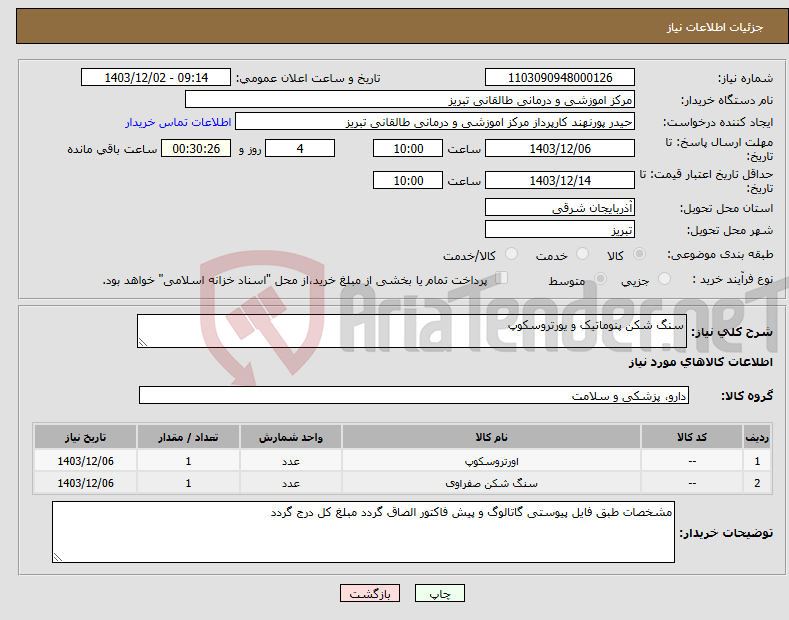The width and height of the screenshot is (789, 620).
Task: Click the چاپ print button
Action: click(x=440, y=593)
